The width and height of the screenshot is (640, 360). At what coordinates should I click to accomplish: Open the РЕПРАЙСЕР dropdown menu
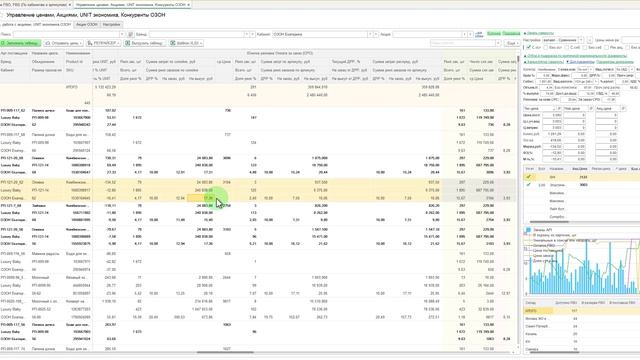104,43
